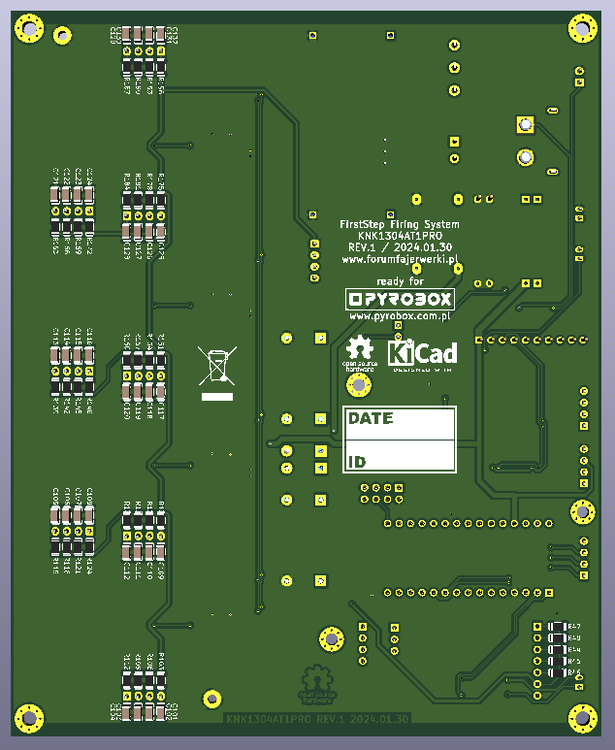Click the top-right corner mounting hole
615x750 pixels.
coord(583,29)
